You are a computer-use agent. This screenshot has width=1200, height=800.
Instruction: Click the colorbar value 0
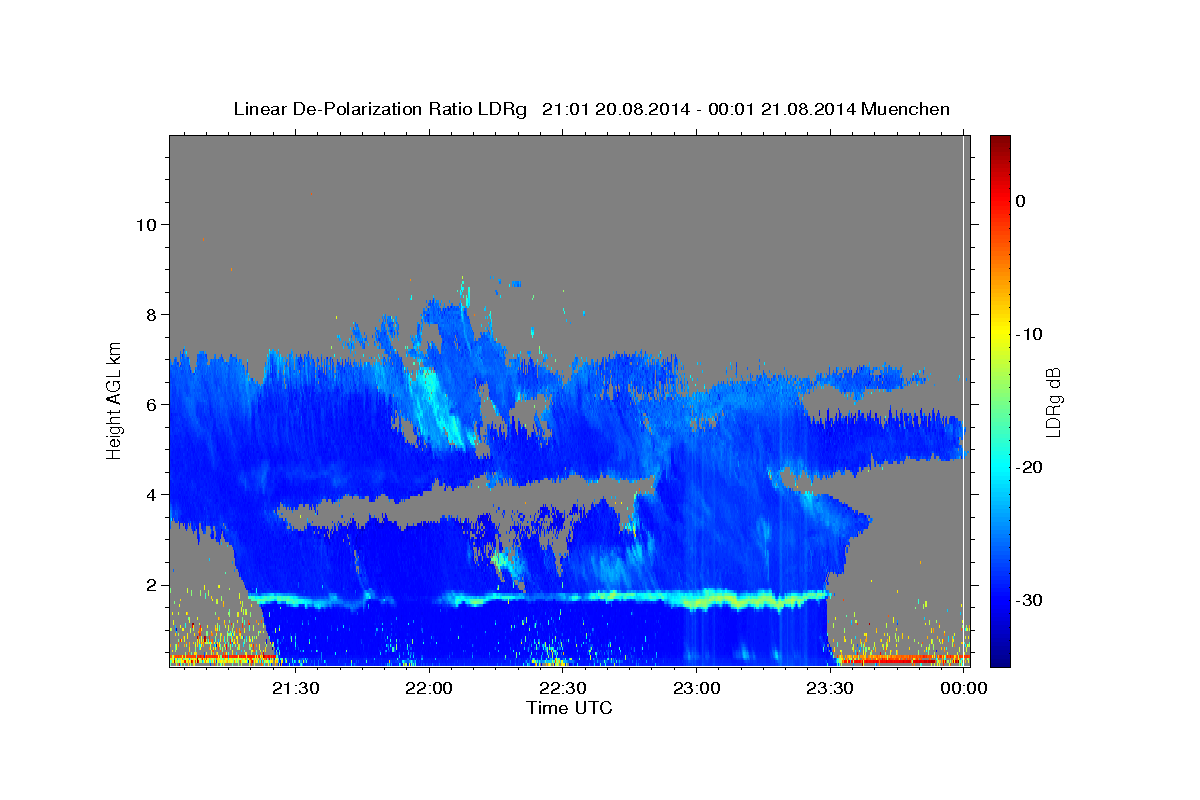tap(1021, 201)
